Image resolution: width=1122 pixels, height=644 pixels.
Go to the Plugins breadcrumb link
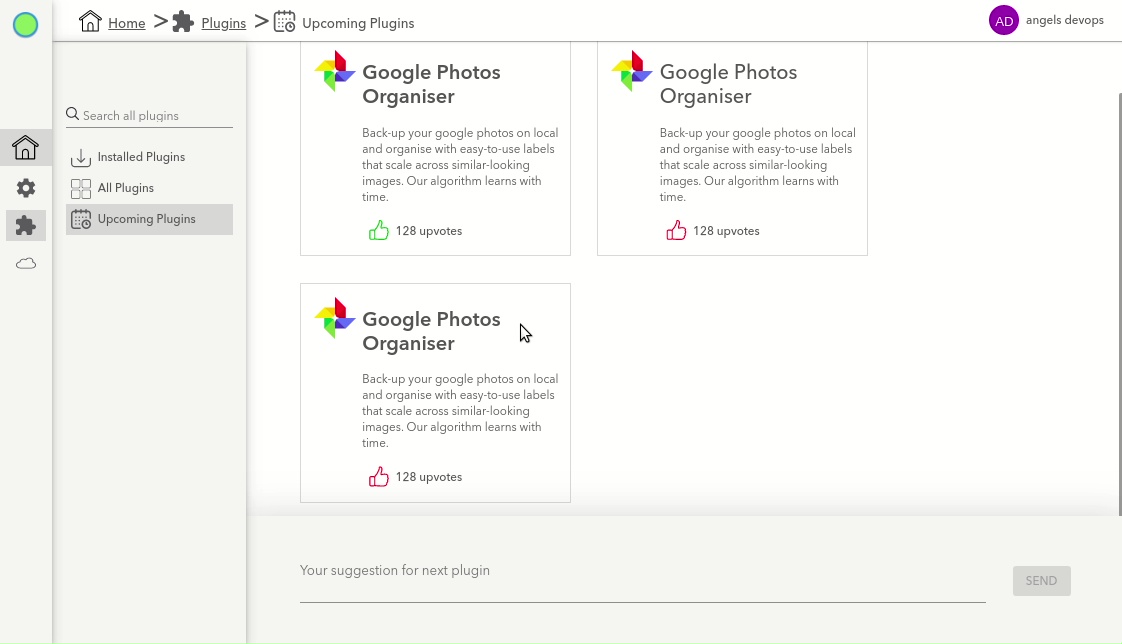(223, 23)
